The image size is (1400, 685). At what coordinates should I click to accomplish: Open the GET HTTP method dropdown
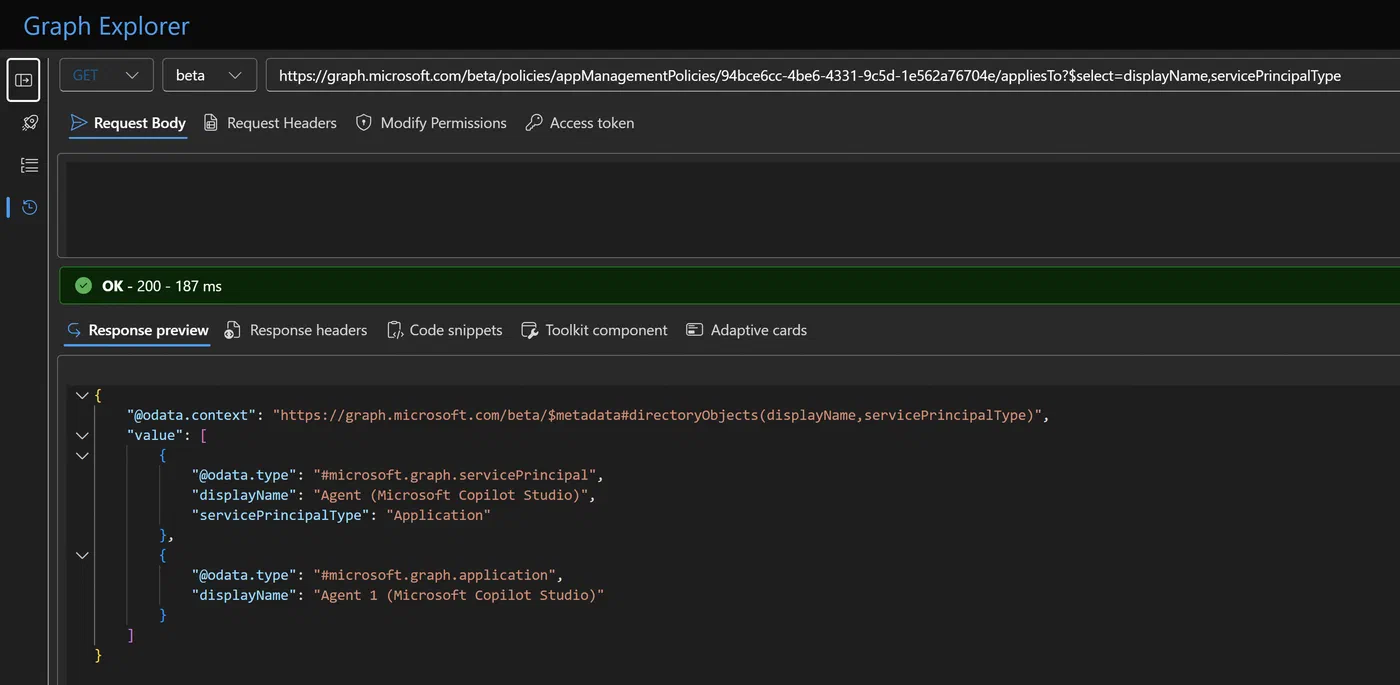(106, 75)
